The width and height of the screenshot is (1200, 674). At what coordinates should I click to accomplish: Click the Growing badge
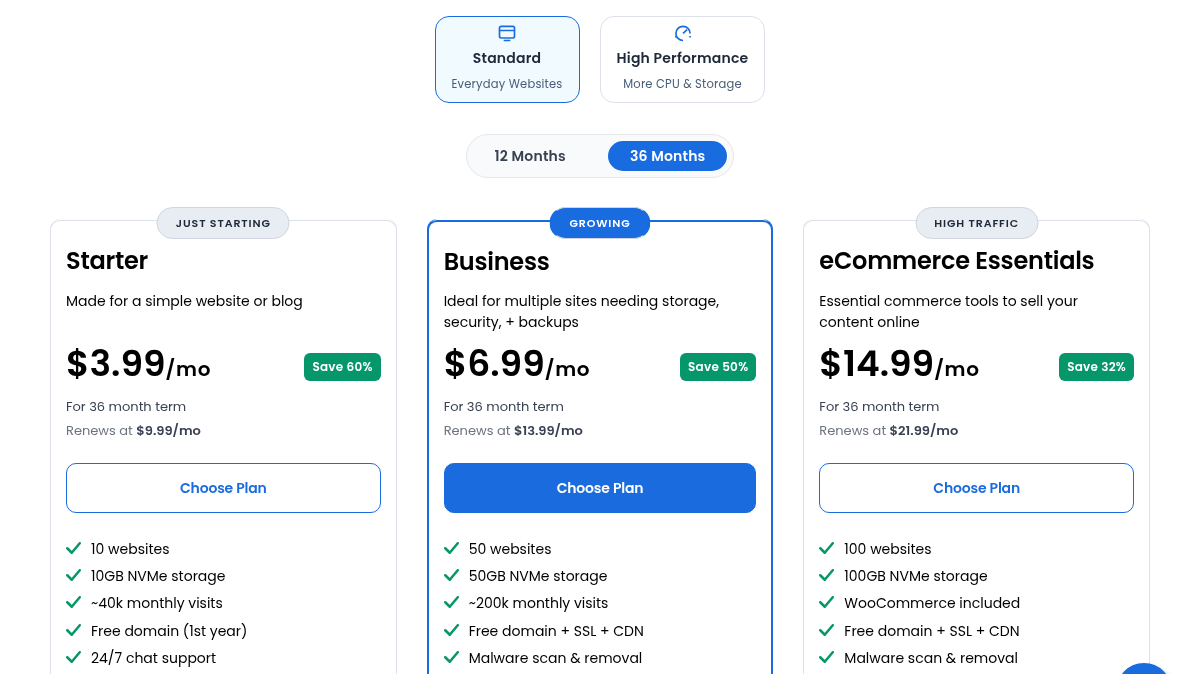[600, 223]
